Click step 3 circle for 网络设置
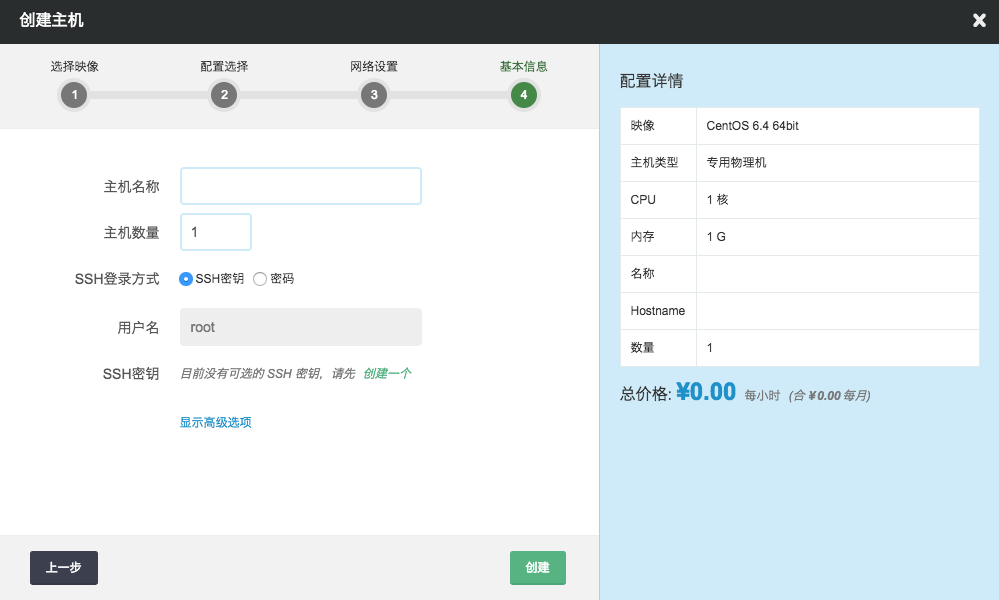 tap(374, 95)
